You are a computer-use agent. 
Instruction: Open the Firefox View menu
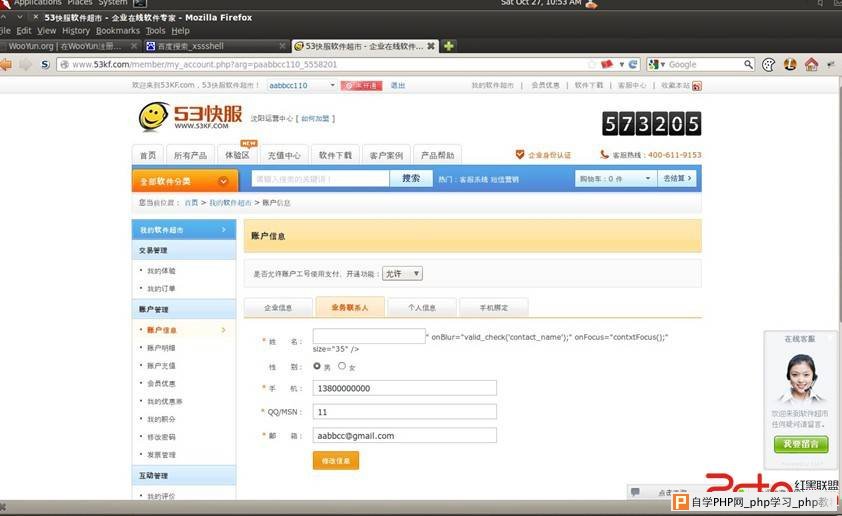pyautogui.click(x=47, y=31)
